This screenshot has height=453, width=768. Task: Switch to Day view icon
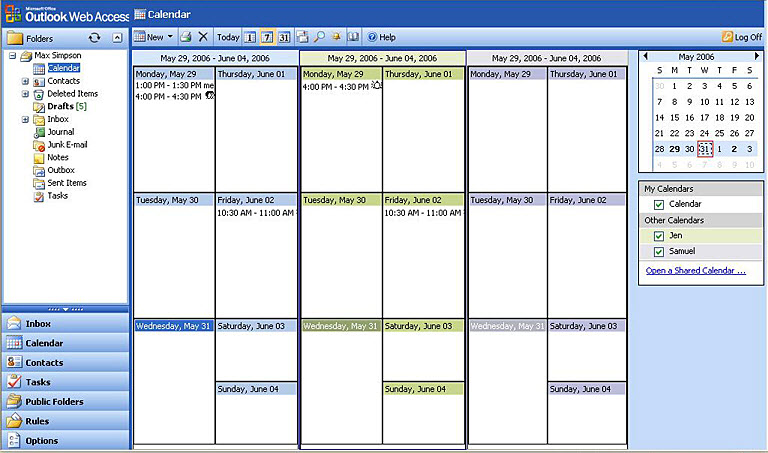250,37
